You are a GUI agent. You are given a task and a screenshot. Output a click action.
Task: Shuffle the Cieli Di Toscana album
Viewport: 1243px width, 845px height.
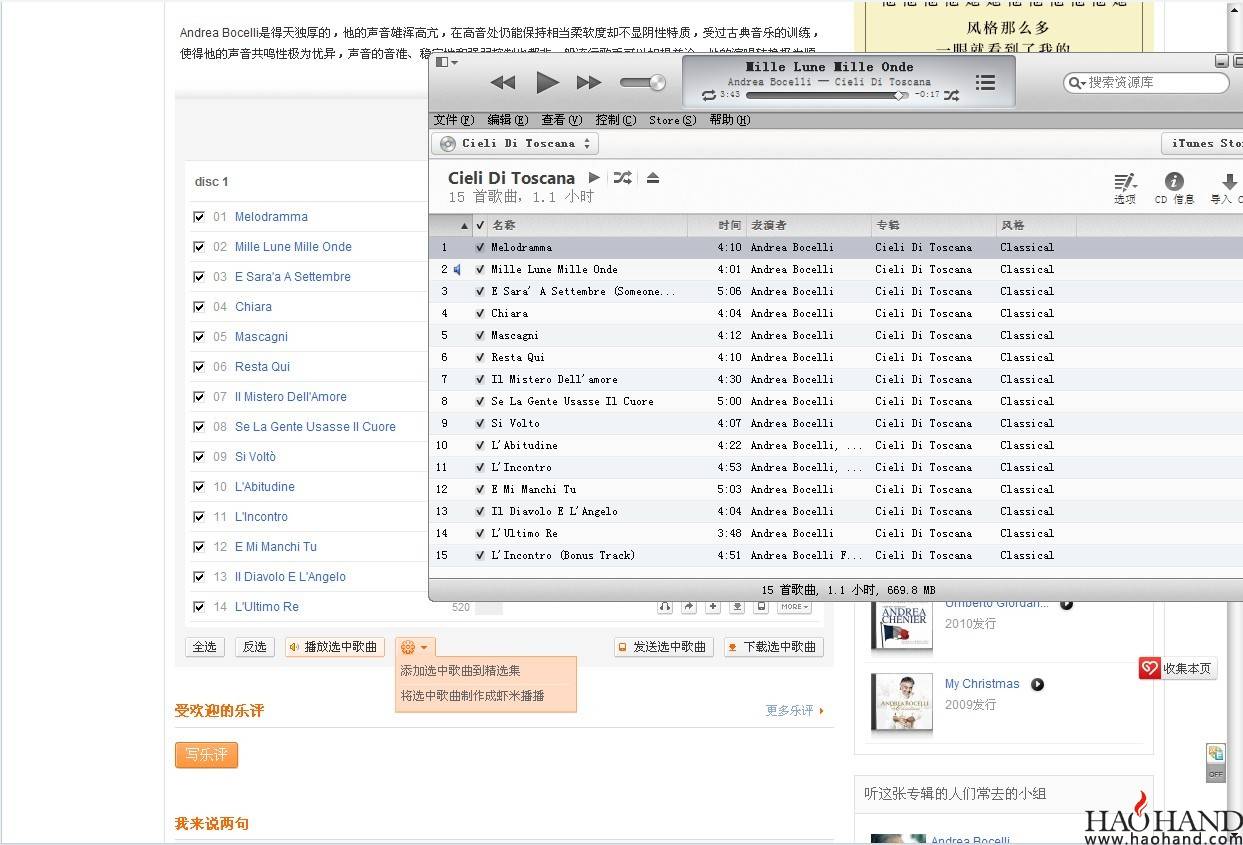point(622,177)
